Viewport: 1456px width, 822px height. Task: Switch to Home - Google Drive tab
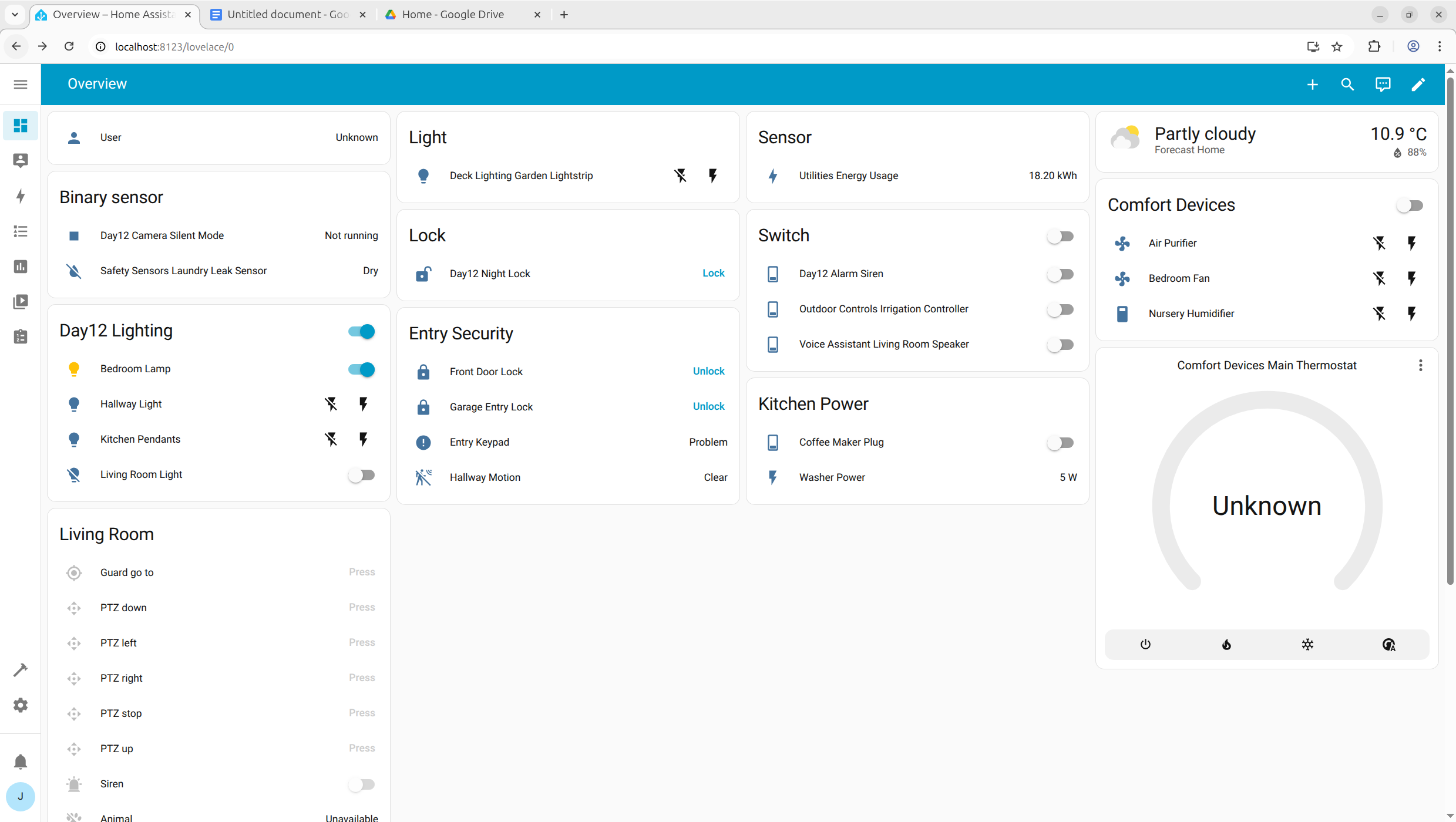pyautogui.click(x=452, y=15)
